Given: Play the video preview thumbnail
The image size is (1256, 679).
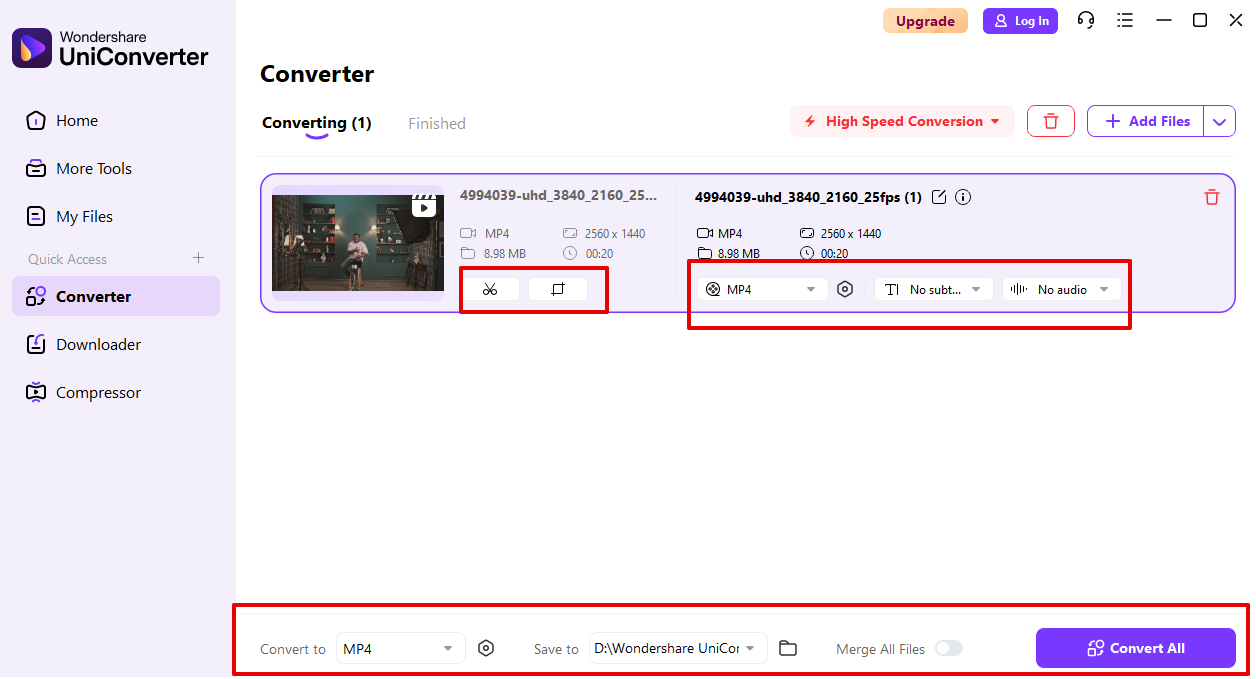Looking at the screenshot, I should tap(424, 207).
